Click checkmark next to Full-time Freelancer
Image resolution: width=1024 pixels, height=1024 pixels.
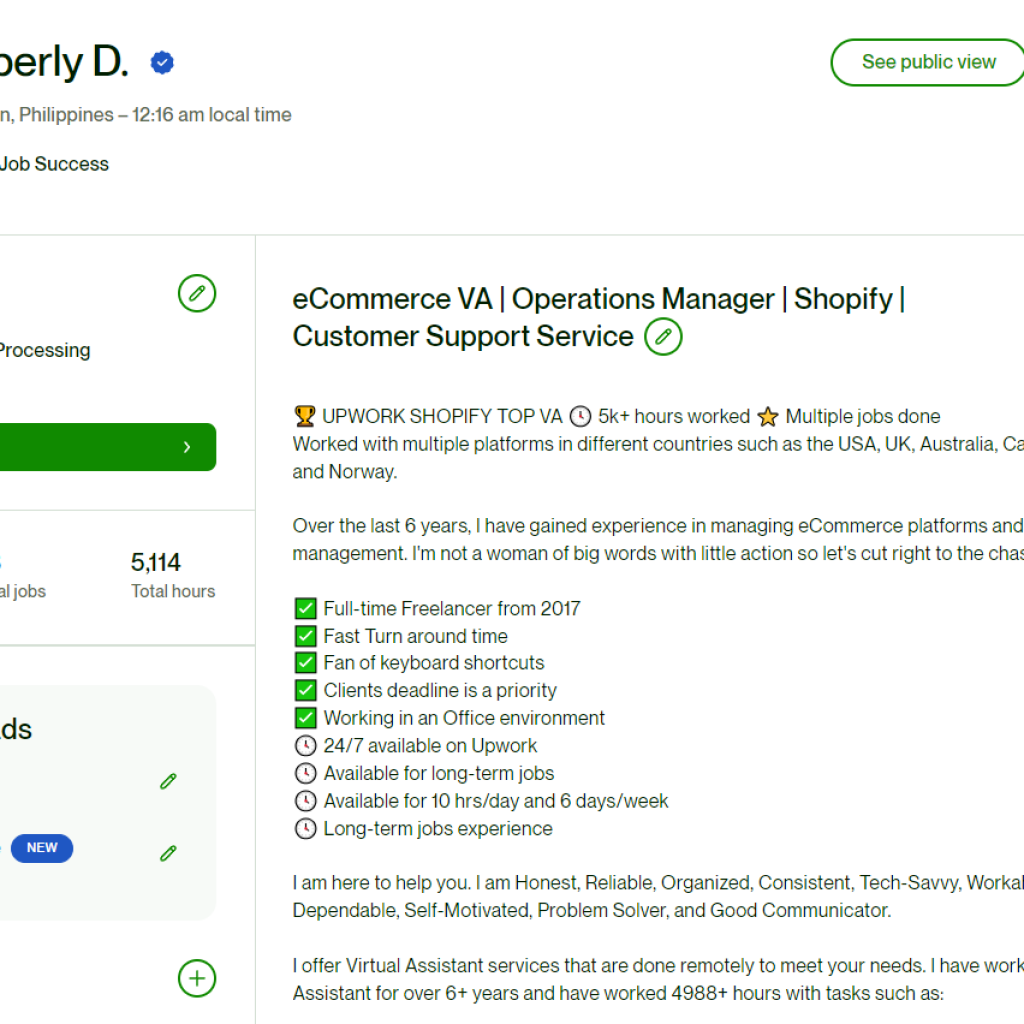coord(305,609)
